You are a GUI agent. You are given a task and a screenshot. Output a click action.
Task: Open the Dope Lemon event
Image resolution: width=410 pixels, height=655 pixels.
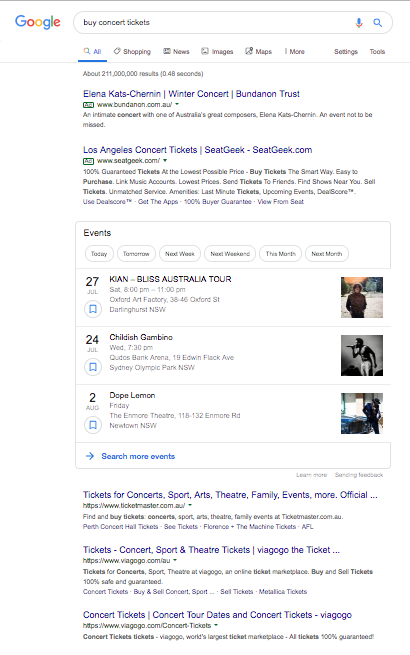pos(132,395)
